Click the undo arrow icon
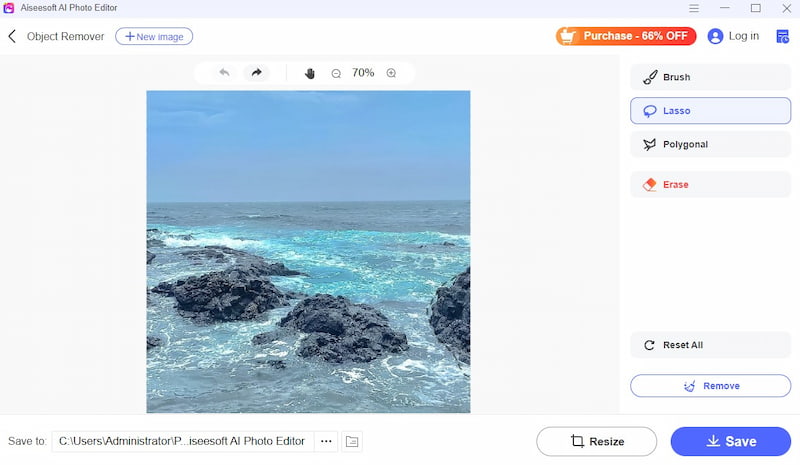The height and width of the screenshot is (465, 800). coord(224,73)
